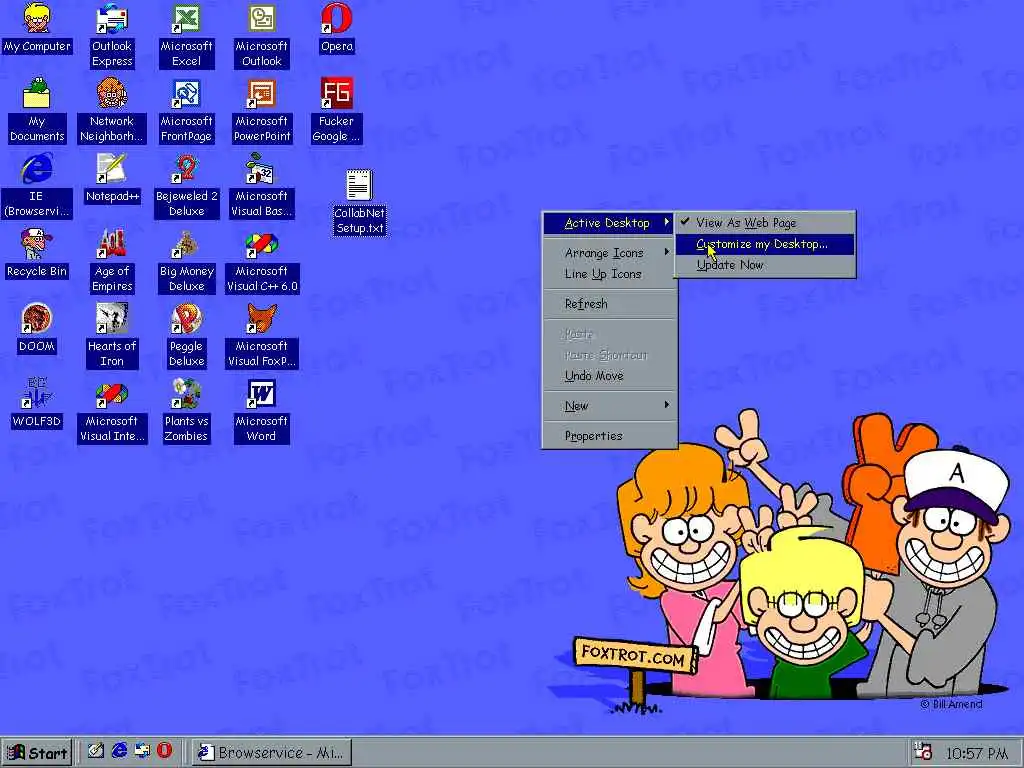Click Refresh in the context menu
1024x768 pixels.
click(x=609, y=304)
